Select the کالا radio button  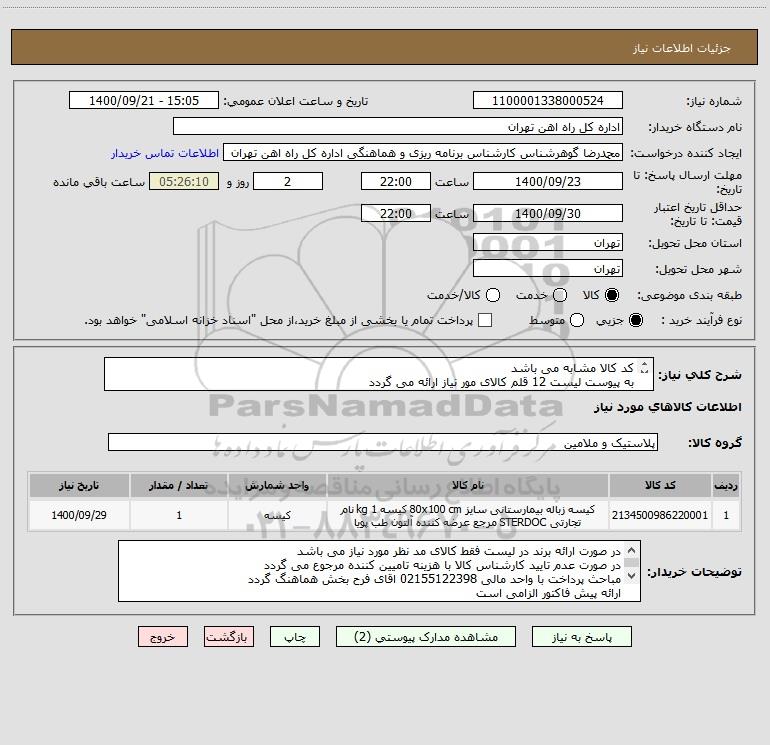pos(612,295)
